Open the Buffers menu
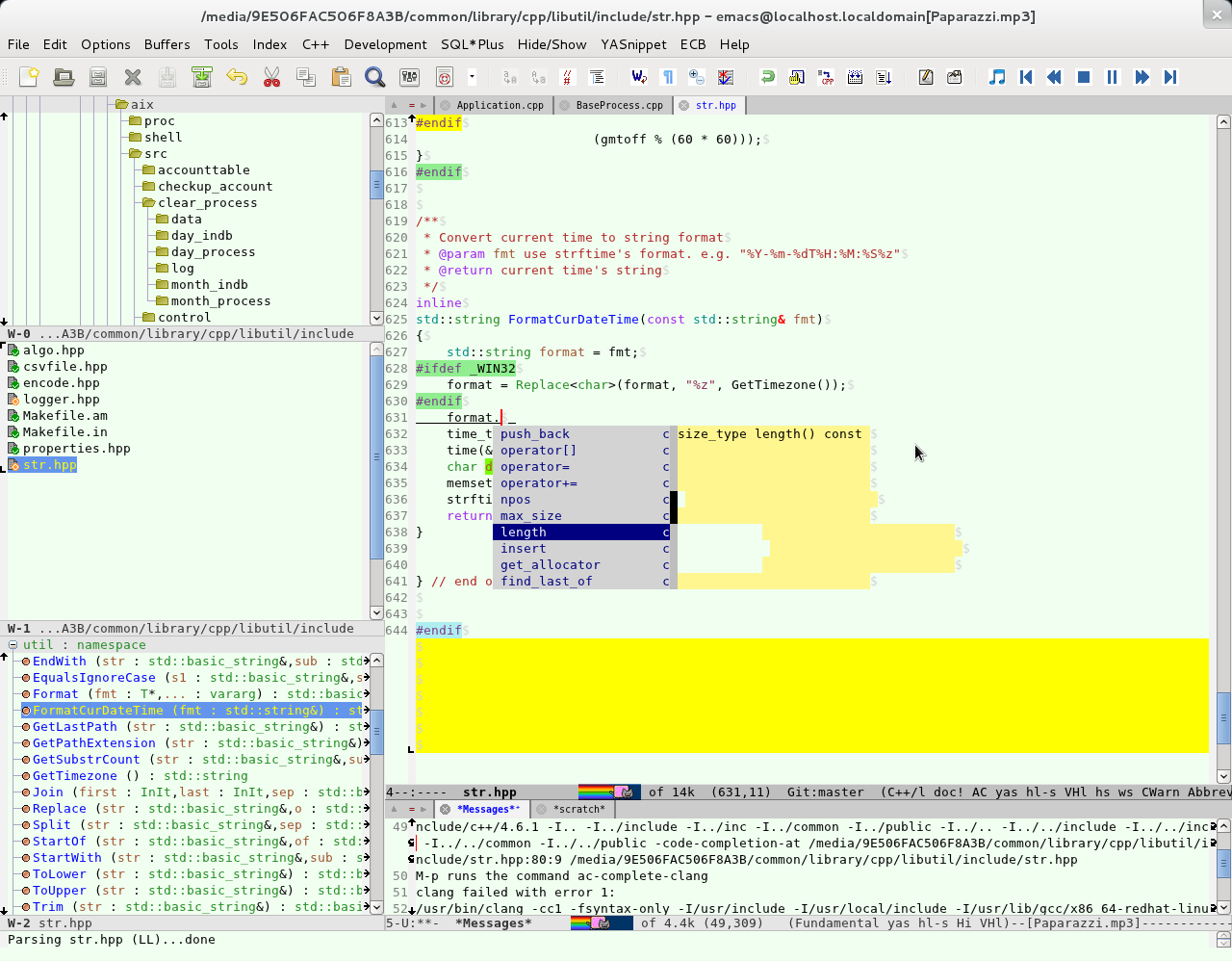The height and width of the screenshot is (961, 1232). point(167,44)
